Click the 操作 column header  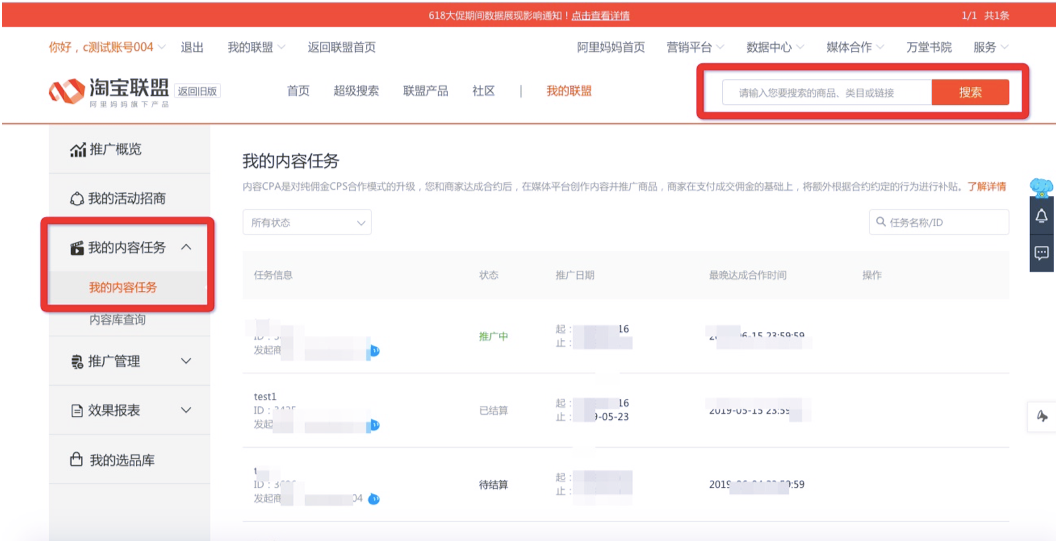coord(872,275)
